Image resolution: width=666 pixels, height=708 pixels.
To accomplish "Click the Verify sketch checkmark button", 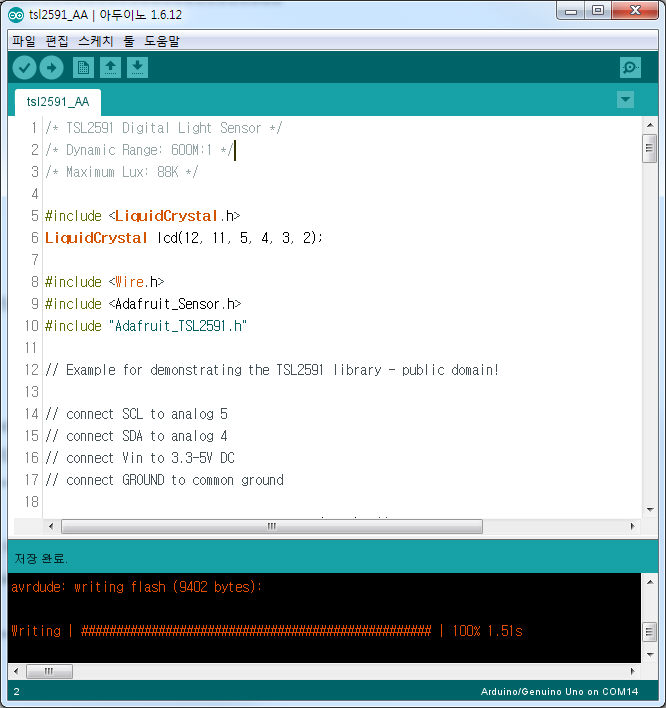I will [24, 68].
